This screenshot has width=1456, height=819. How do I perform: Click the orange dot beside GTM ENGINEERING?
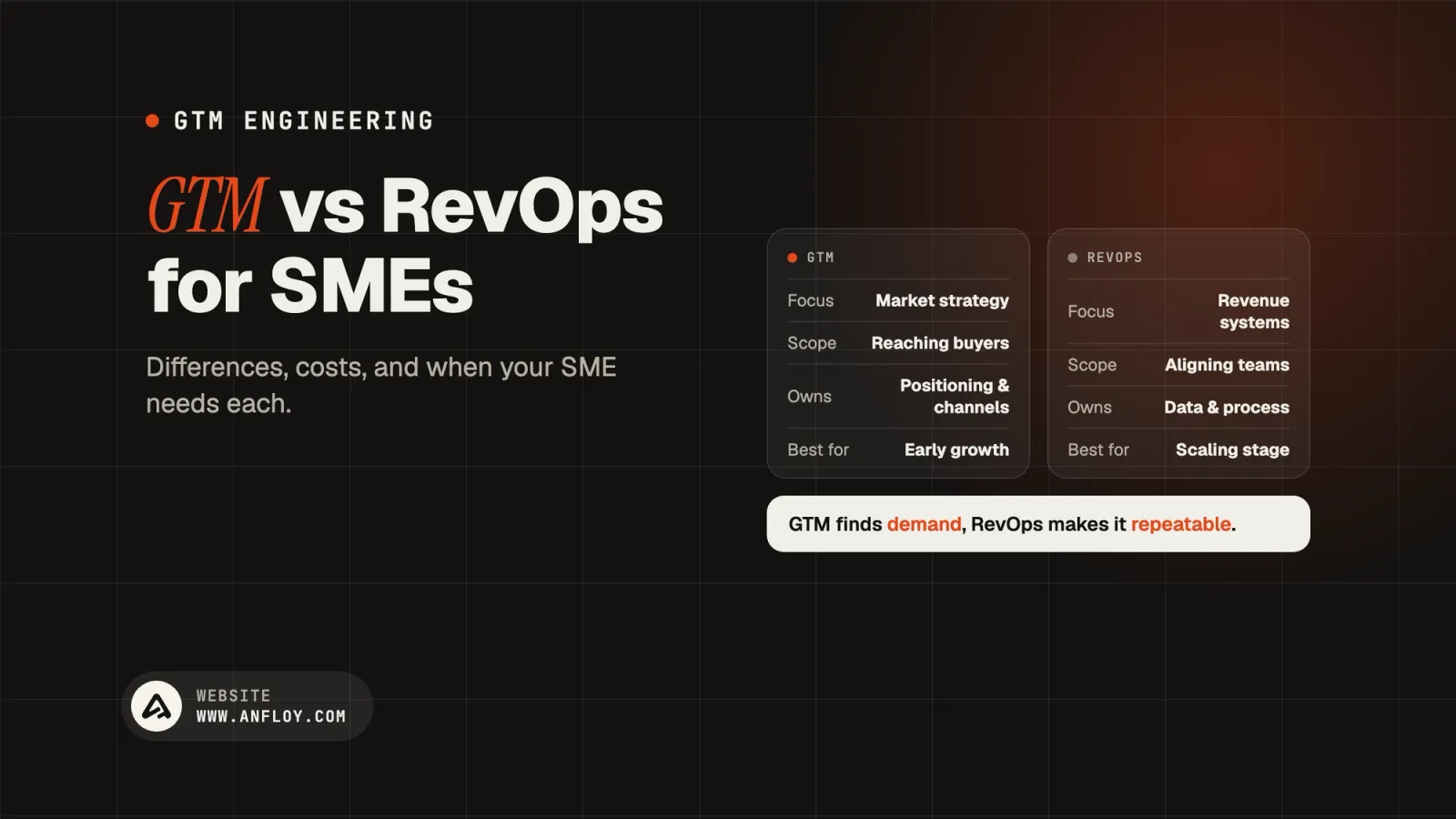[152, 120]
